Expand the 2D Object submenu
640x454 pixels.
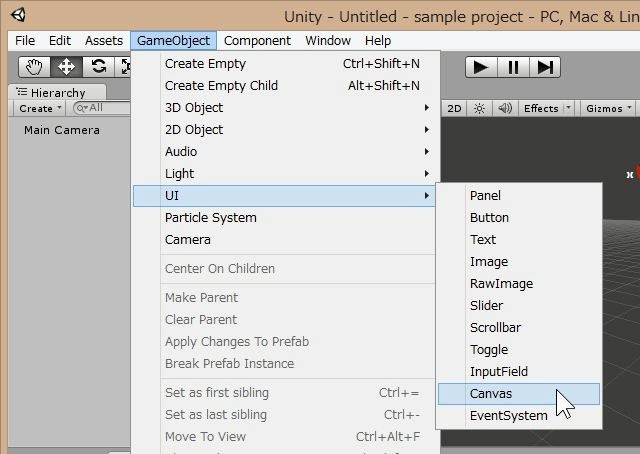[x=286, y=130]
